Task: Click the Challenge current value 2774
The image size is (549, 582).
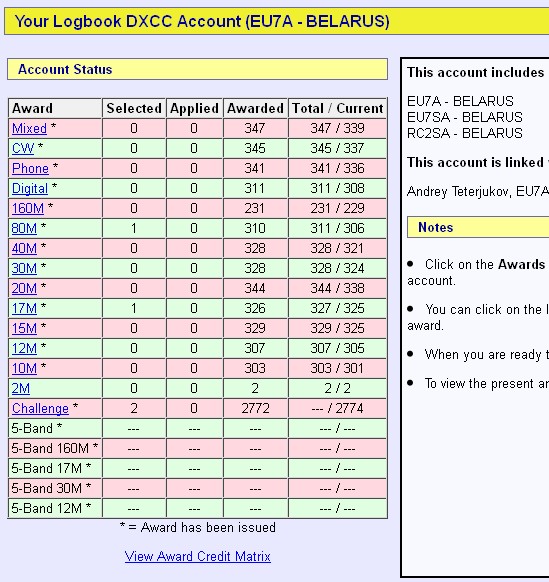Action: point(350,409)
